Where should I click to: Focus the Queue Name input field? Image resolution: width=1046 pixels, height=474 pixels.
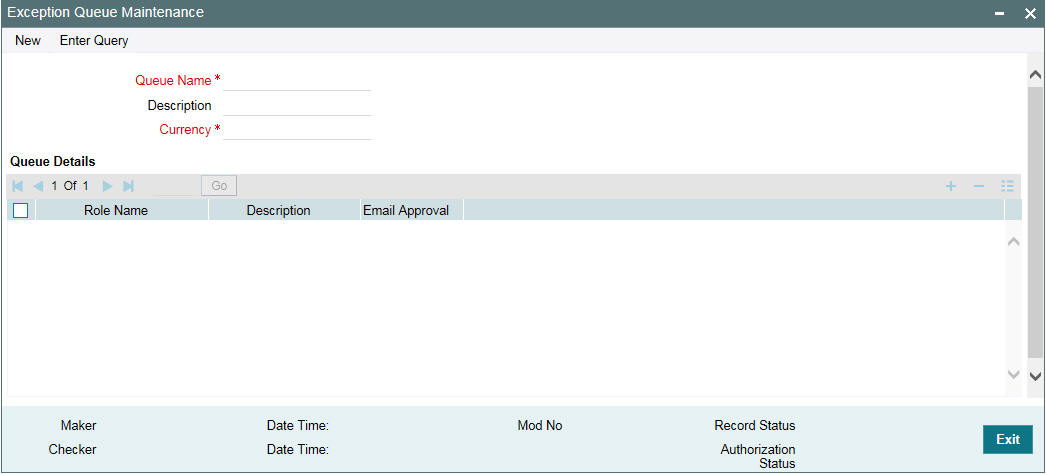point(297,81)
